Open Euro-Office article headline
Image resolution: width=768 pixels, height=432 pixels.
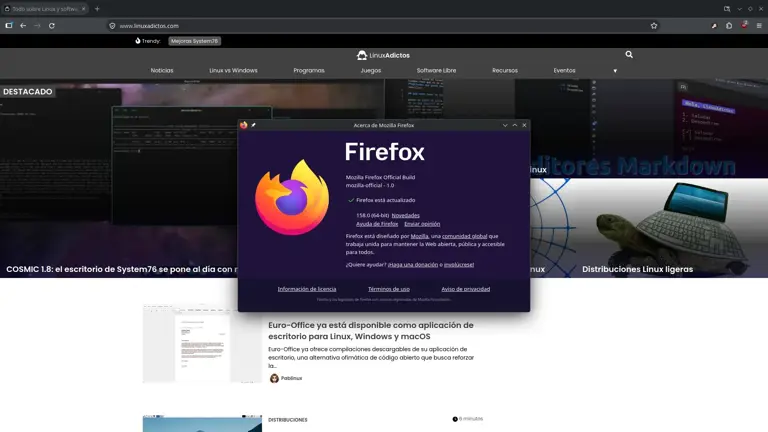tap(371, 331)
